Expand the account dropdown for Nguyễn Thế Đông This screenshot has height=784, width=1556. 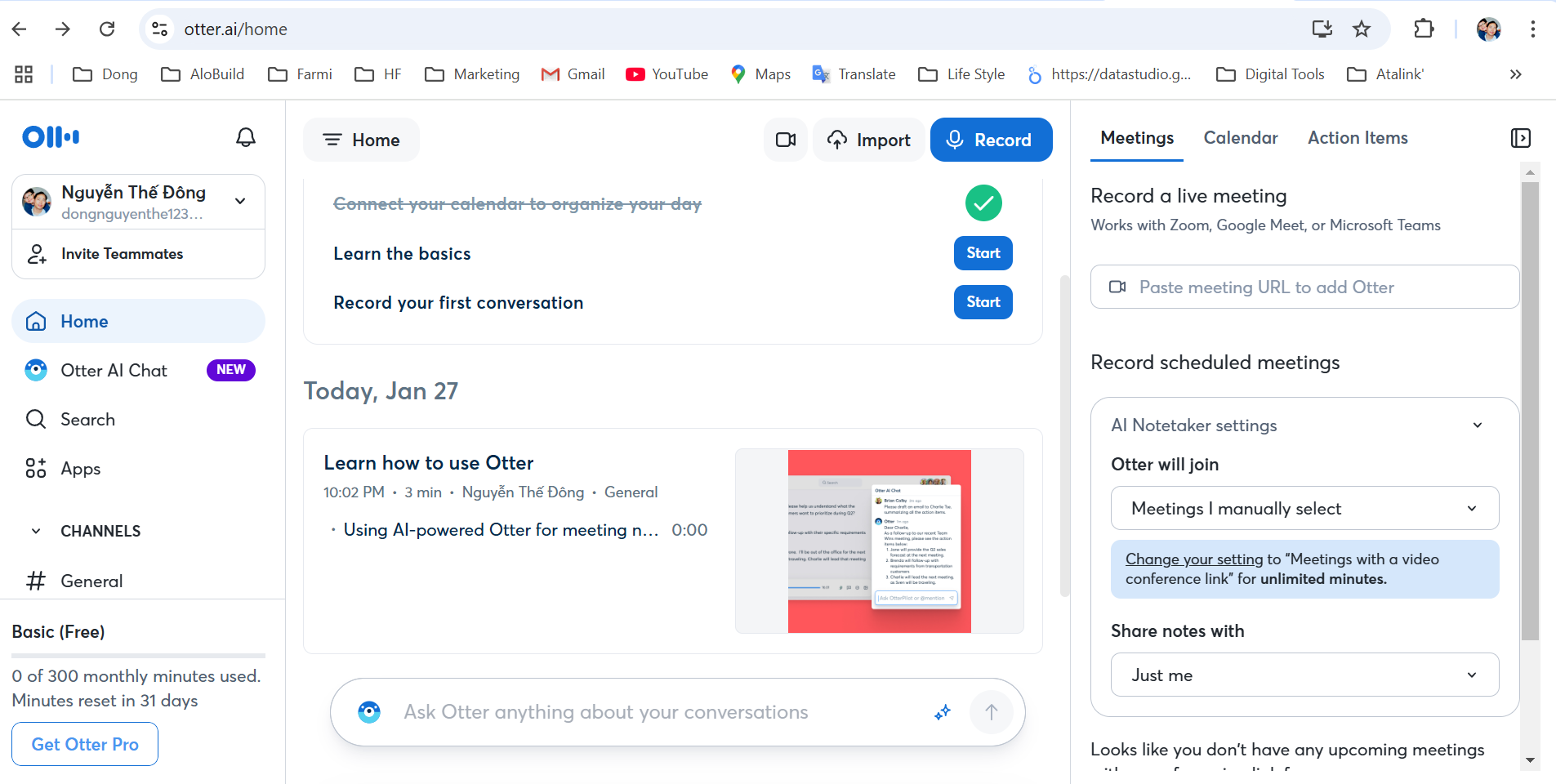coord(240,201)
